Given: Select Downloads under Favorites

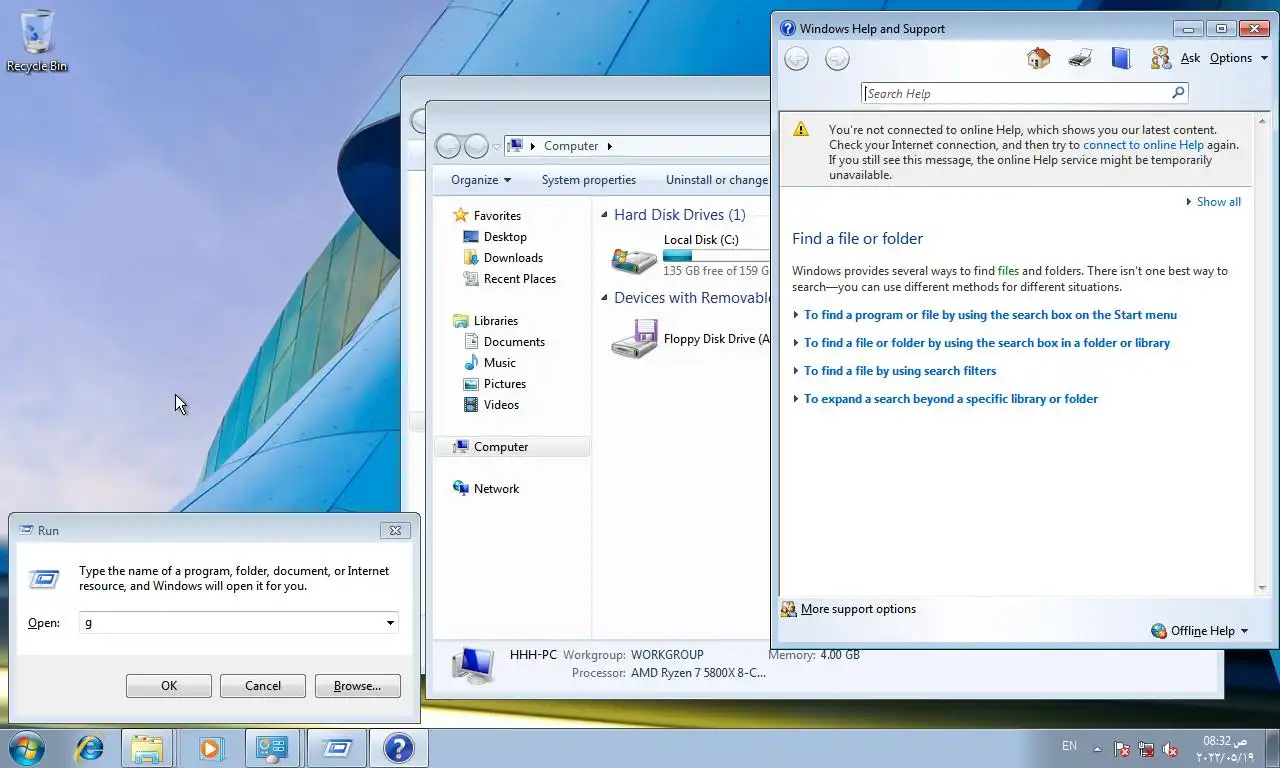Looking at the screenshot, I should (513, 258).
